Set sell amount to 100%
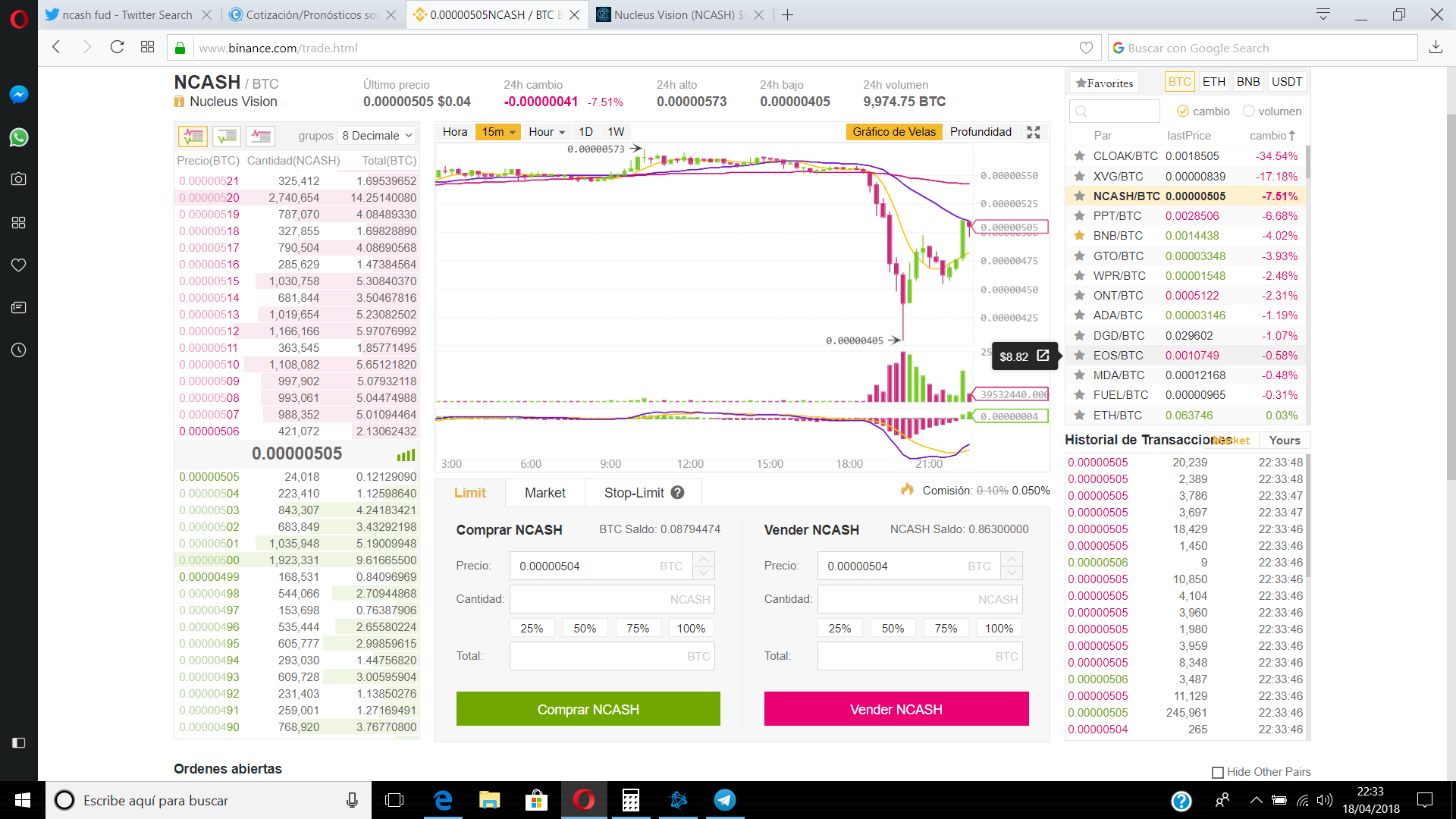Image resolution: width=1456 pixels, height=819 pixels. 999,628
